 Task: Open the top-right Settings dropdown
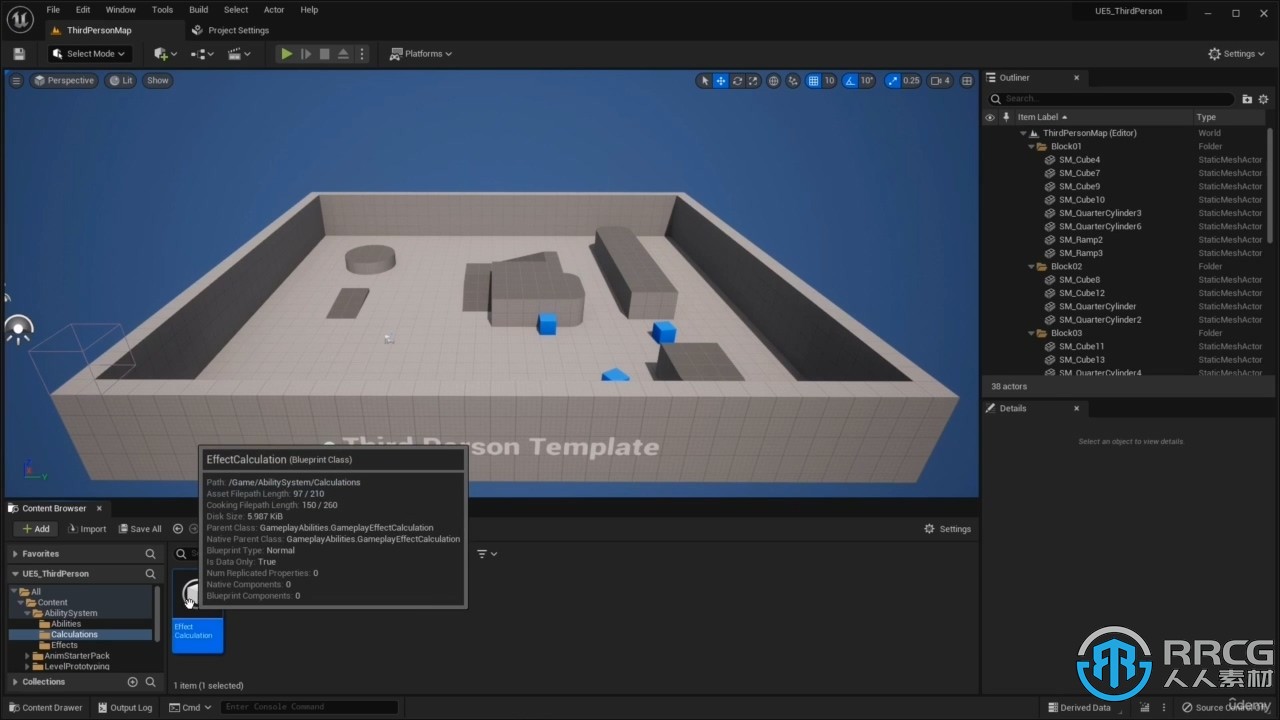point(1236,54)
